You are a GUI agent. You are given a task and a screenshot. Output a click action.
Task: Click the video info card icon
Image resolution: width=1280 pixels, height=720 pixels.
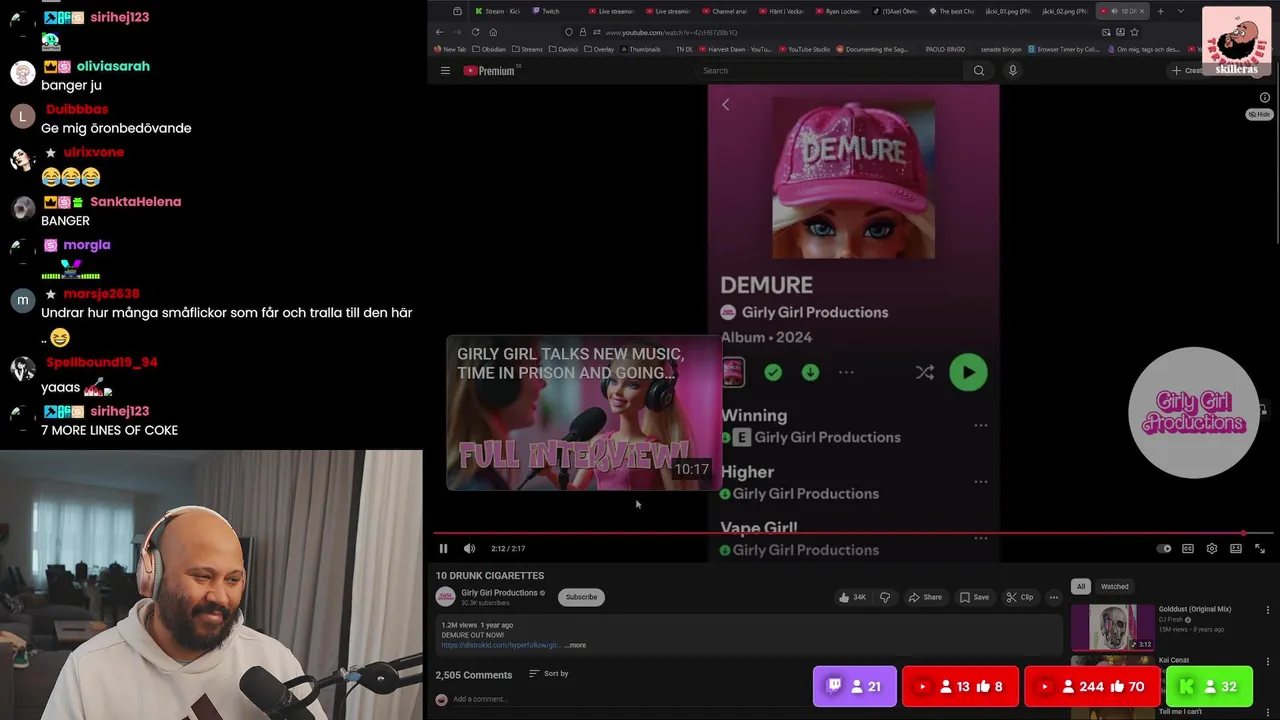[1264, 97]
